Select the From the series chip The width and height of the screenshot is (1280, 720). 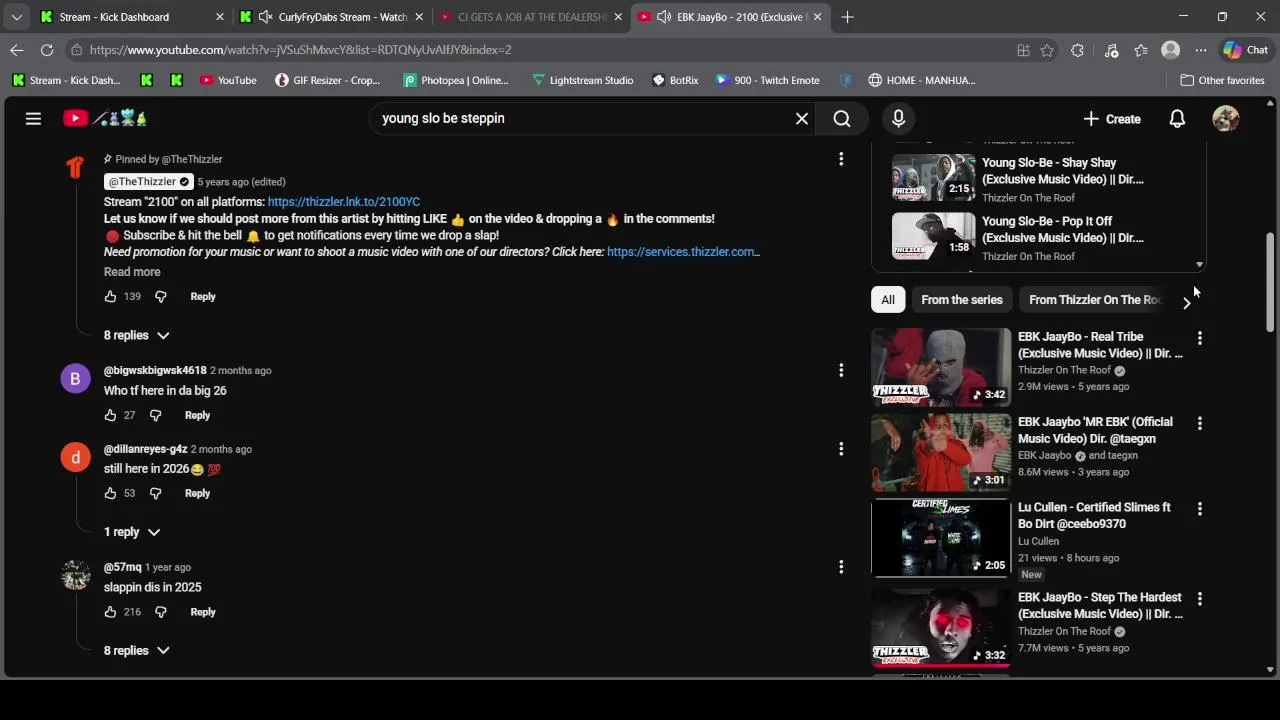pyautogui.click(x=962, y=300)
